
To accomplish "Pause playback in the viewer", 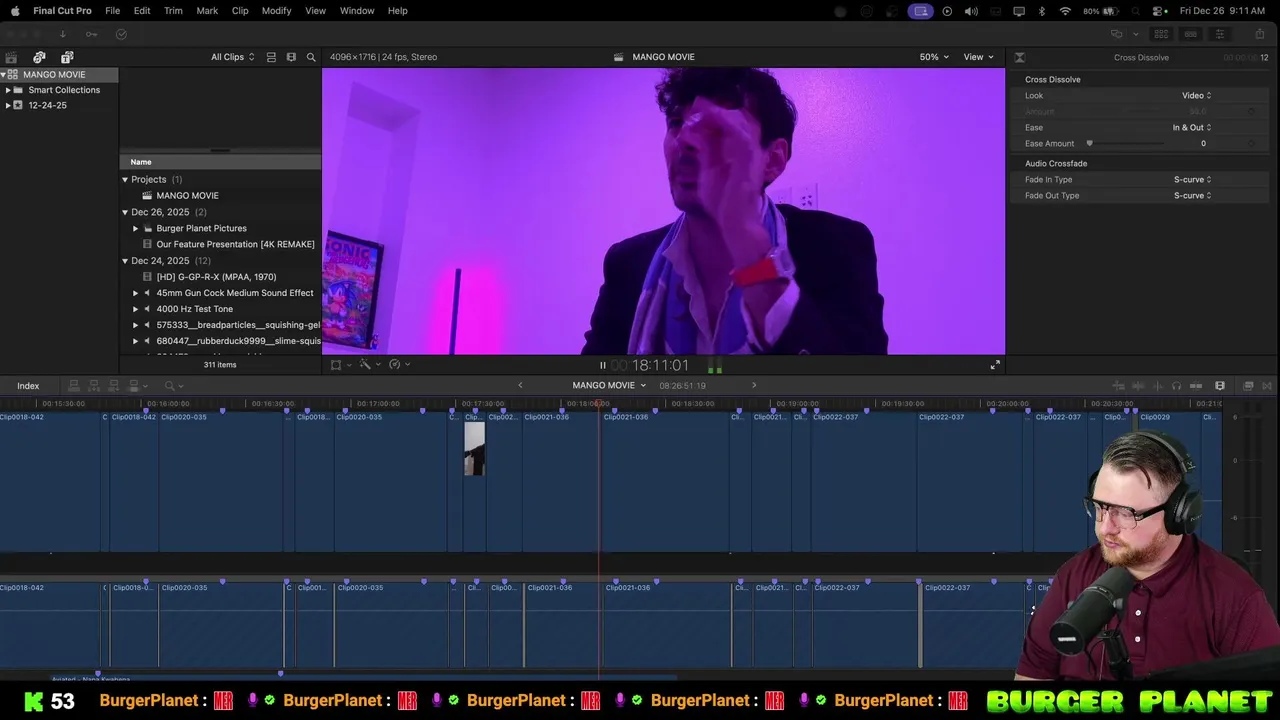I will tap(602, 365).
